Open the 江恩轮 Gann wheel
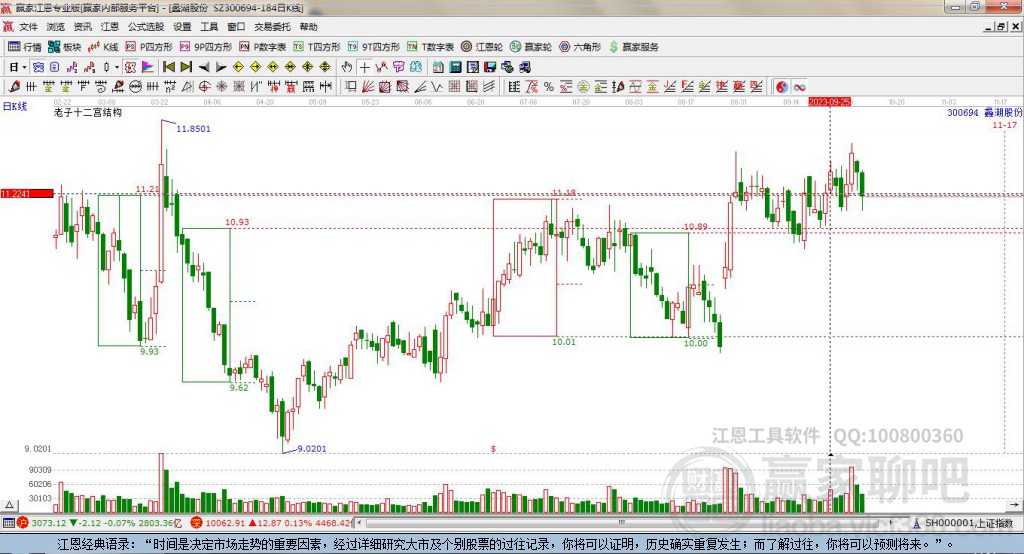 (482, 47)
